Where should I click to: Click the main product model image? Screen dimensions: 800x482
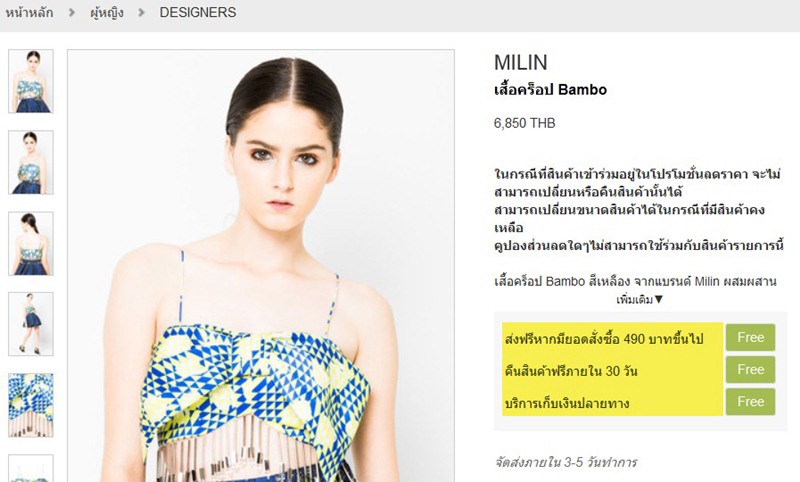click(261, 266)
